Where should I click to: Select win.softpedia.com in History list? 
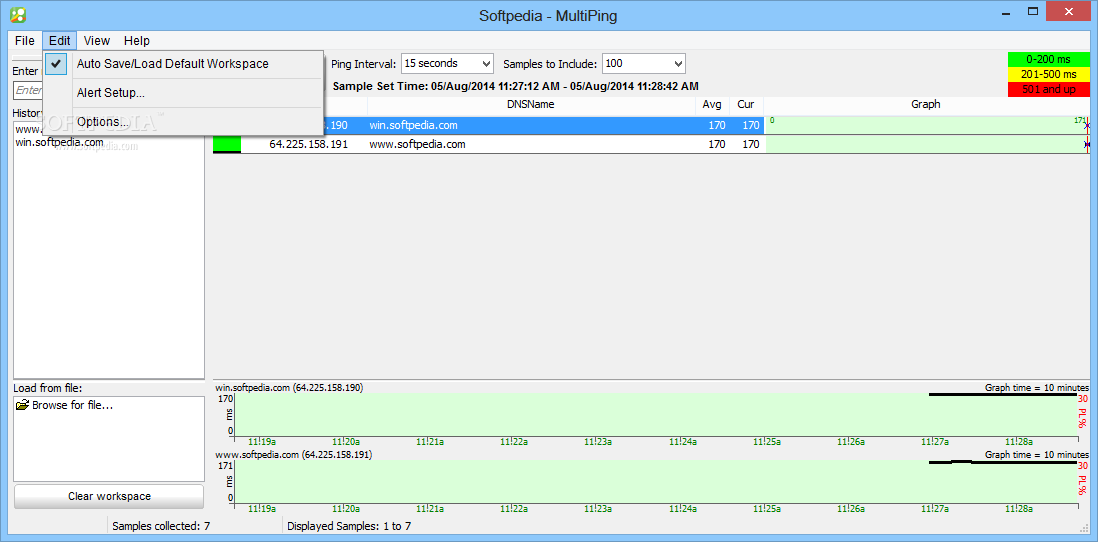coord(60,142)
